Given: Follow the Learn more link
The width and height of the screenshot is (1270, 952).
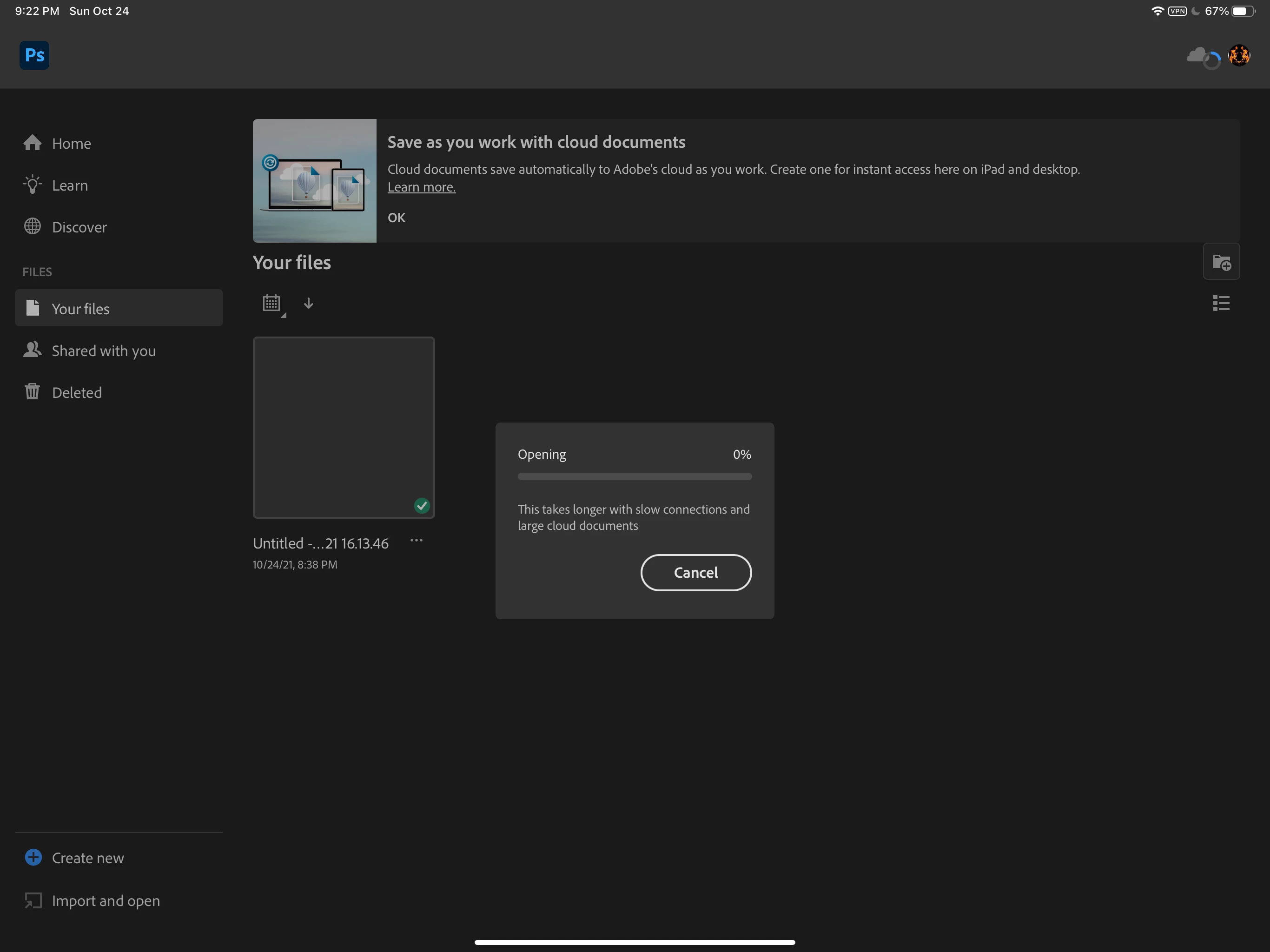Looking at the screenshot, I should tap(421, 187).
